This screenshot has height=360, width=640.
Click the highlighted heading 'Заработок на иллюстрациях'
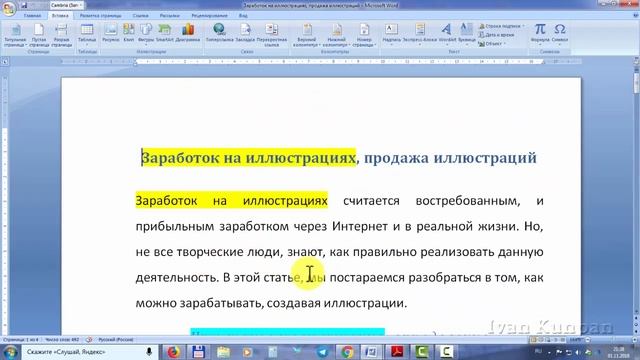[248, 158]
